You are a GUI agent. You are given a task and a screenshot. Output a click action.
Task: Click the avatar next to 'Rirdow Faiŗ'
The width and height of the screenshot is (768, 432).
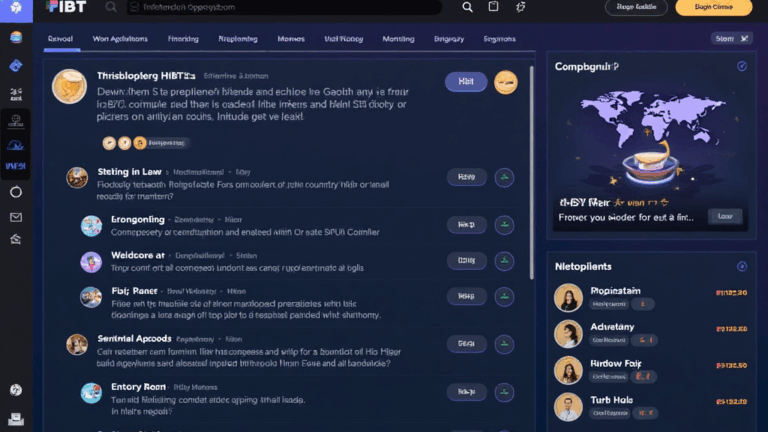pyautogui.click(x=568, y=370)
